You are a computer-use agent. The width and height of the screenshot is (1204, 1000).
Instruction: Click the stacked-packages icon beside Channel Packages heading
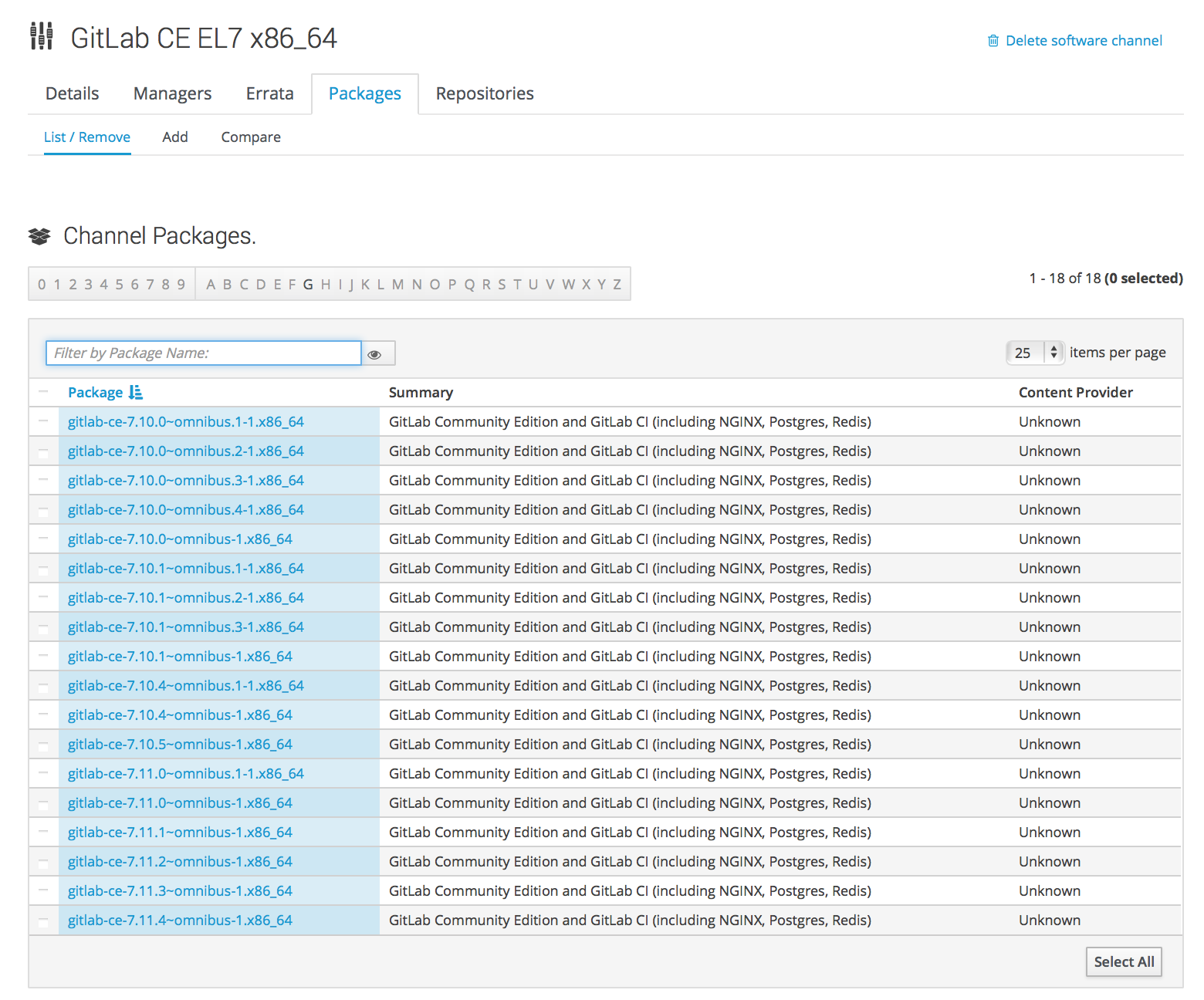40,235
